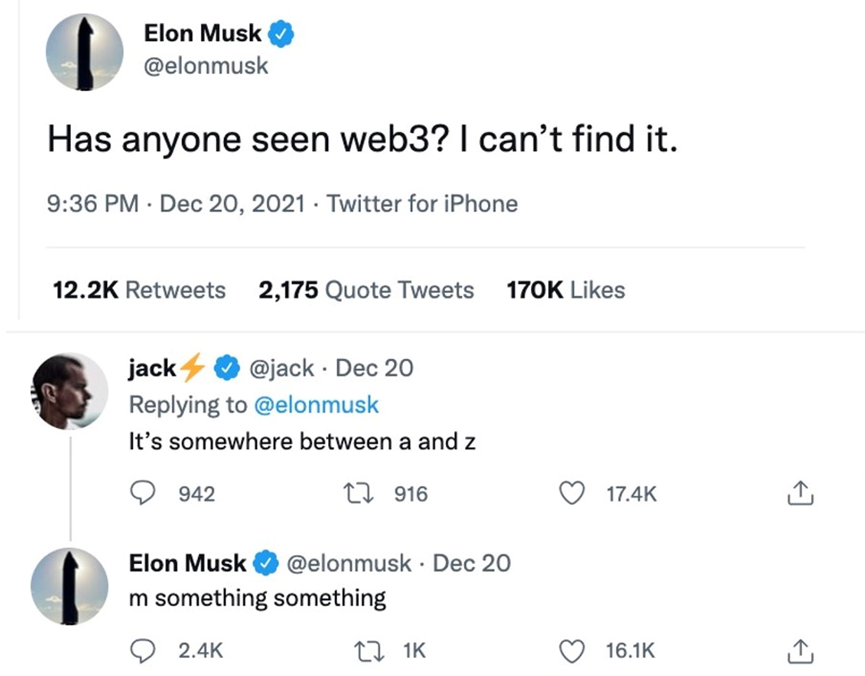Image resolution: width=865 pixels, height=676 pixels.
Task: View the 2,175 Quote Tweets
Action: point(365,290)
